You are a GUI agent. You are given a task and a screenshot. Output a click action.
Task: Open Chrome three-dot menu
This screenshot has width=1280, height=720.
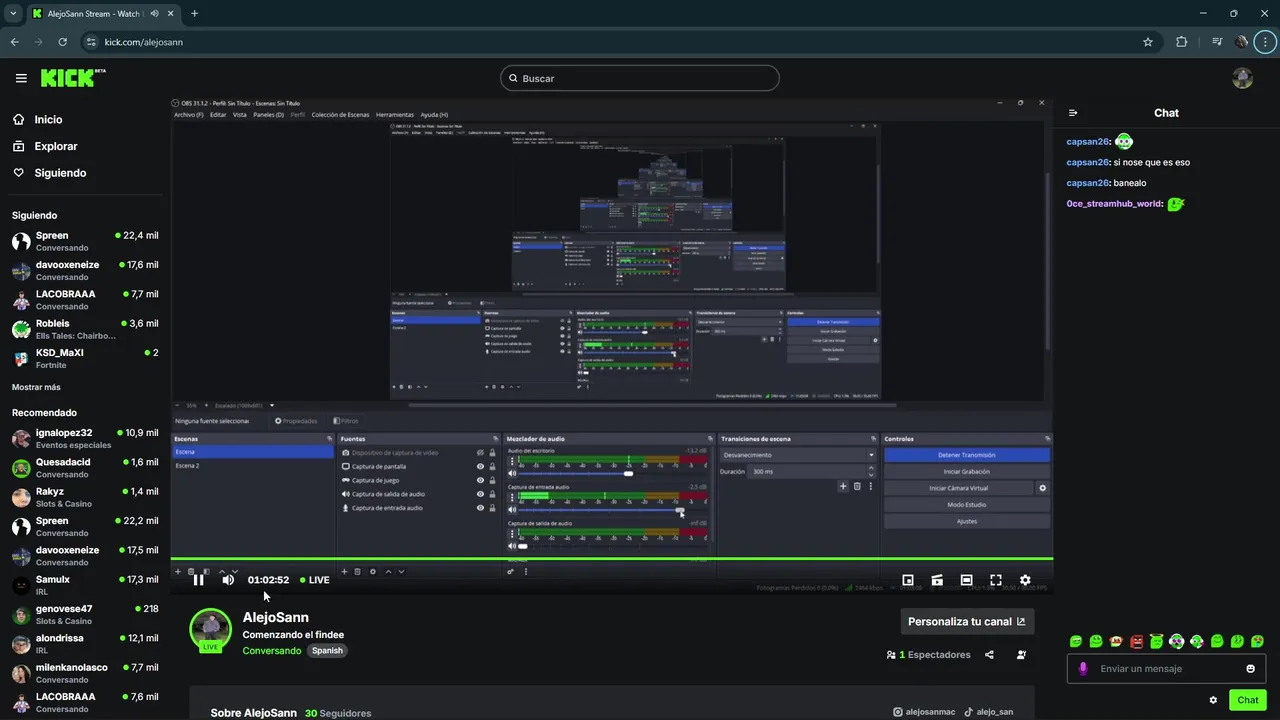(1266, 42)
